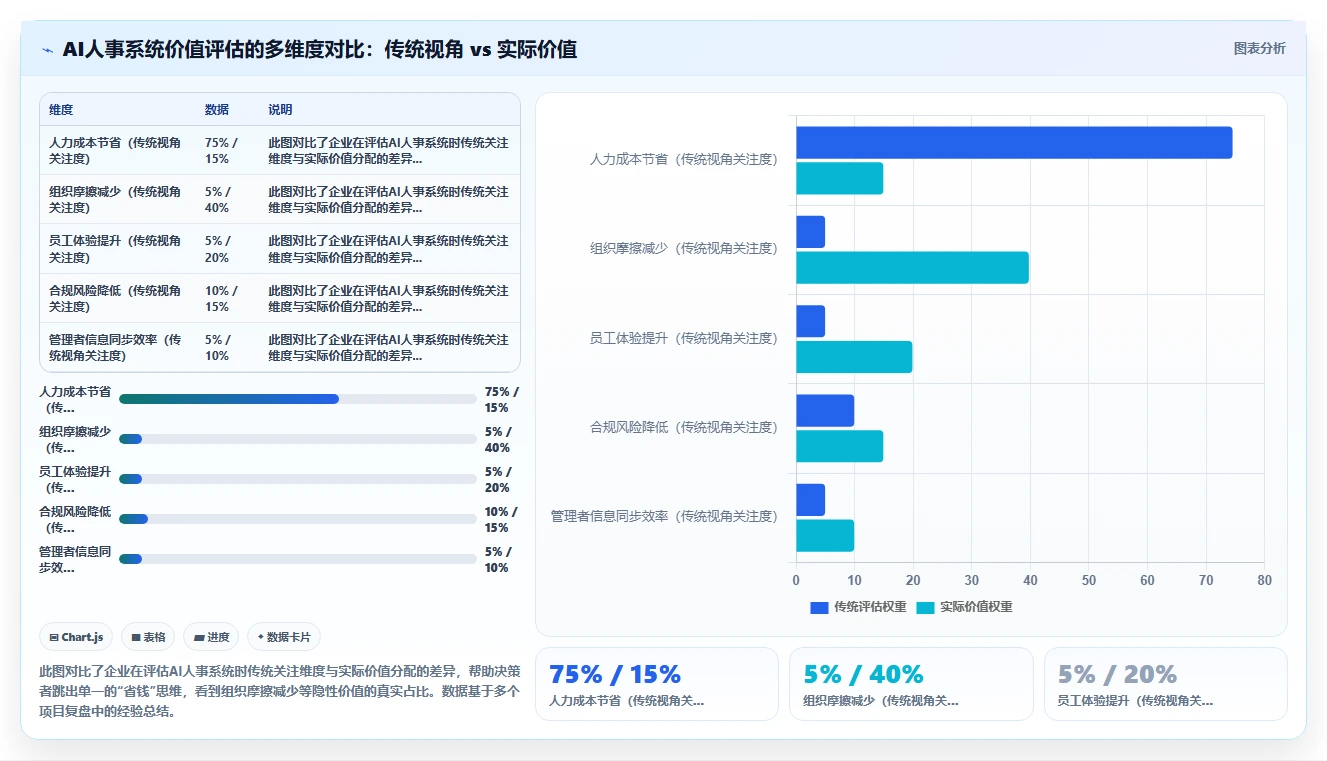
Task: Click the 人力成本节省 progress bar
Action: tap(298, 399)
